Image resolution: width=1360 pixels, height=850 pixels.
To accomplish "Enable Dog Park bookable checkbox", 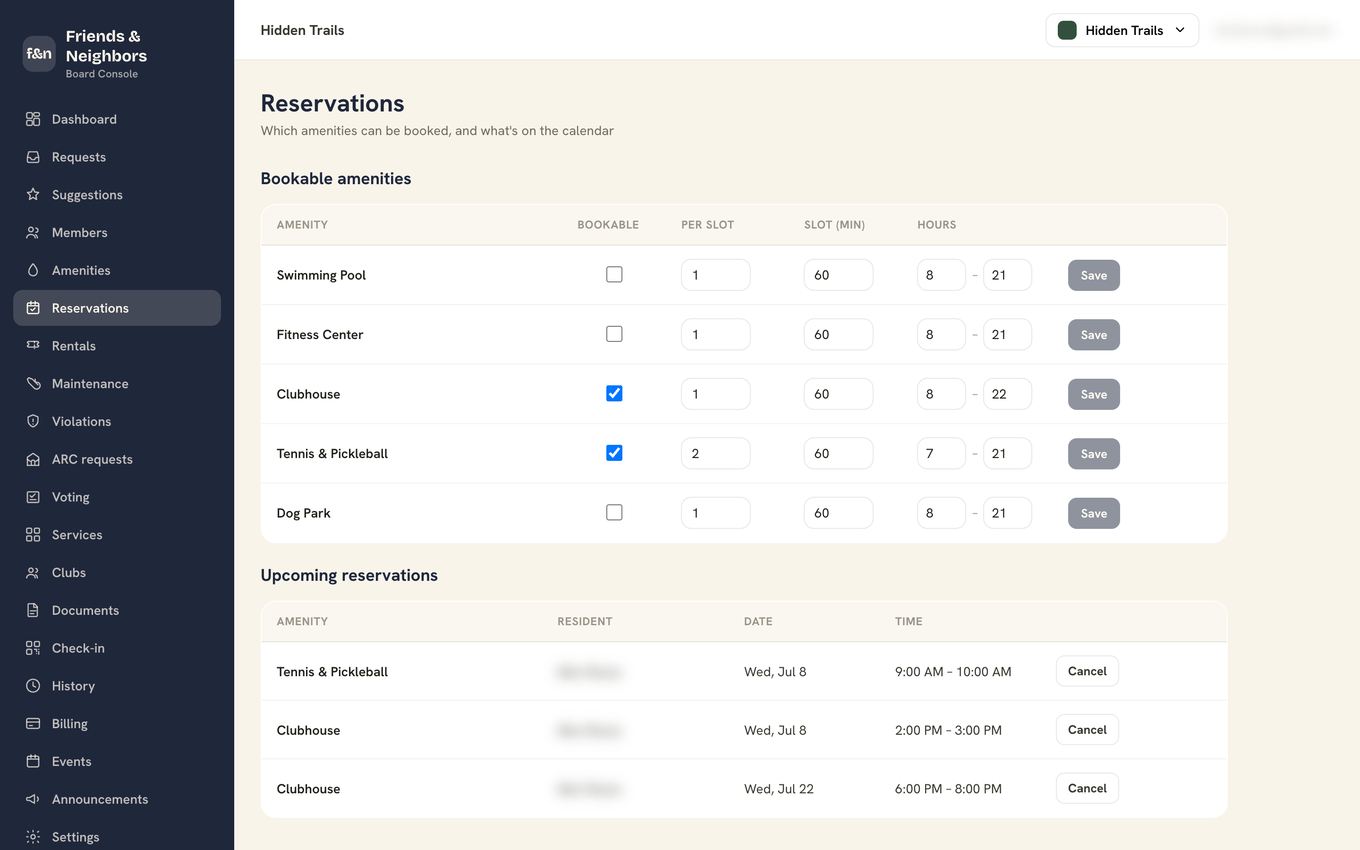I will click(614, 512).
